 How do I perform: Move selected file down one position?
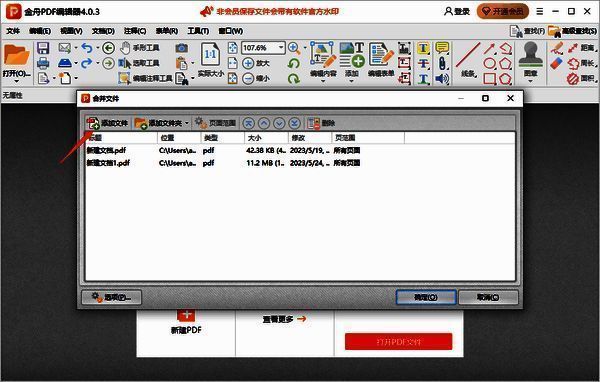pyautogui.click(x=279, y=123)
